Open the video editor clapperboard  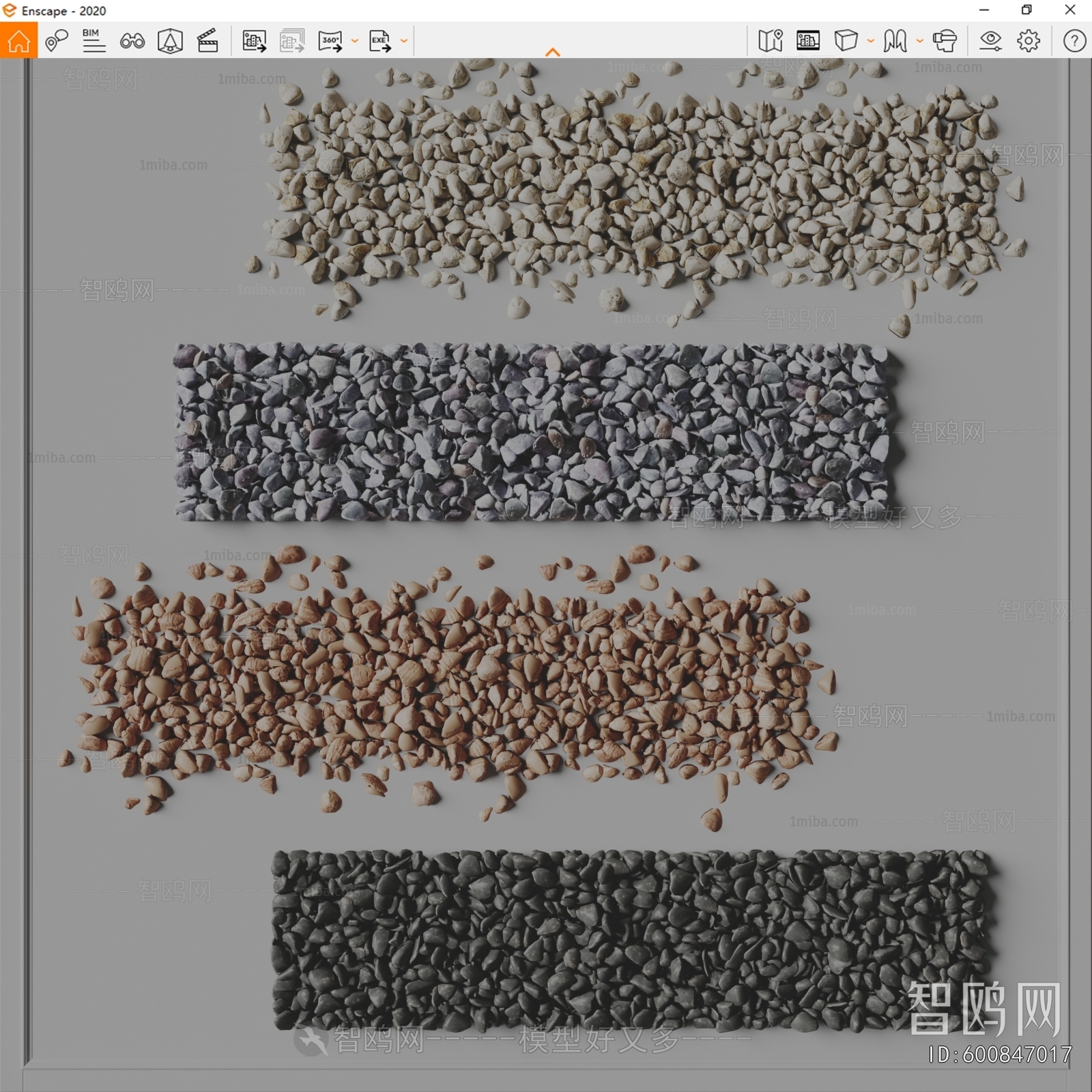tap(207, 41)
